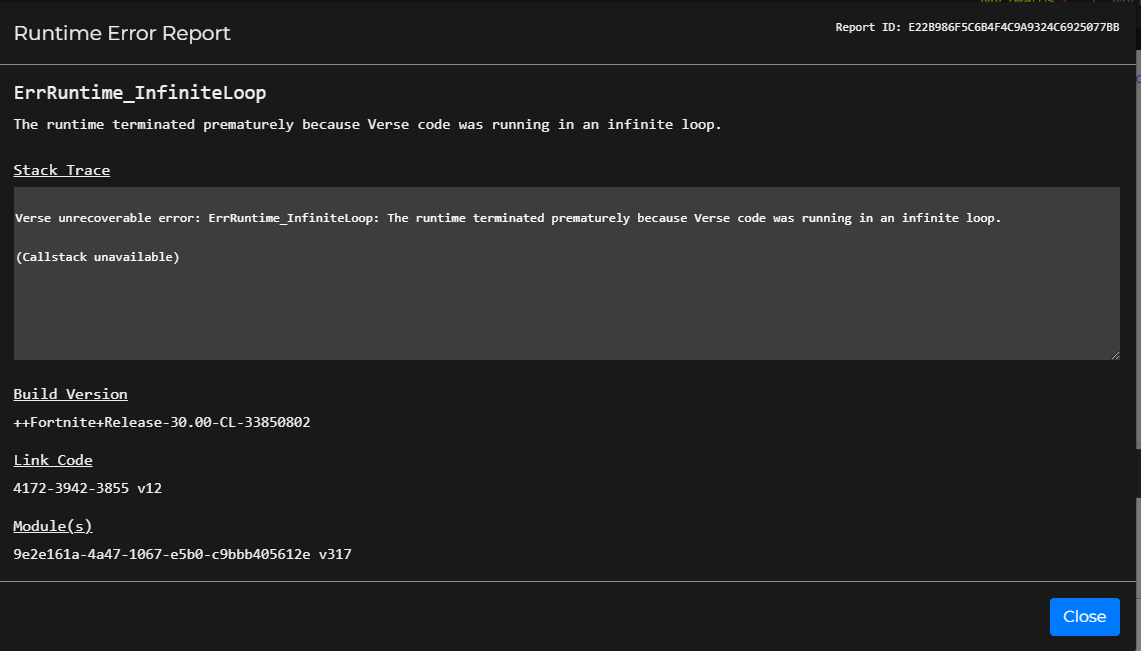
Task: Click the Link Code section label
Action: coord(53,460)
